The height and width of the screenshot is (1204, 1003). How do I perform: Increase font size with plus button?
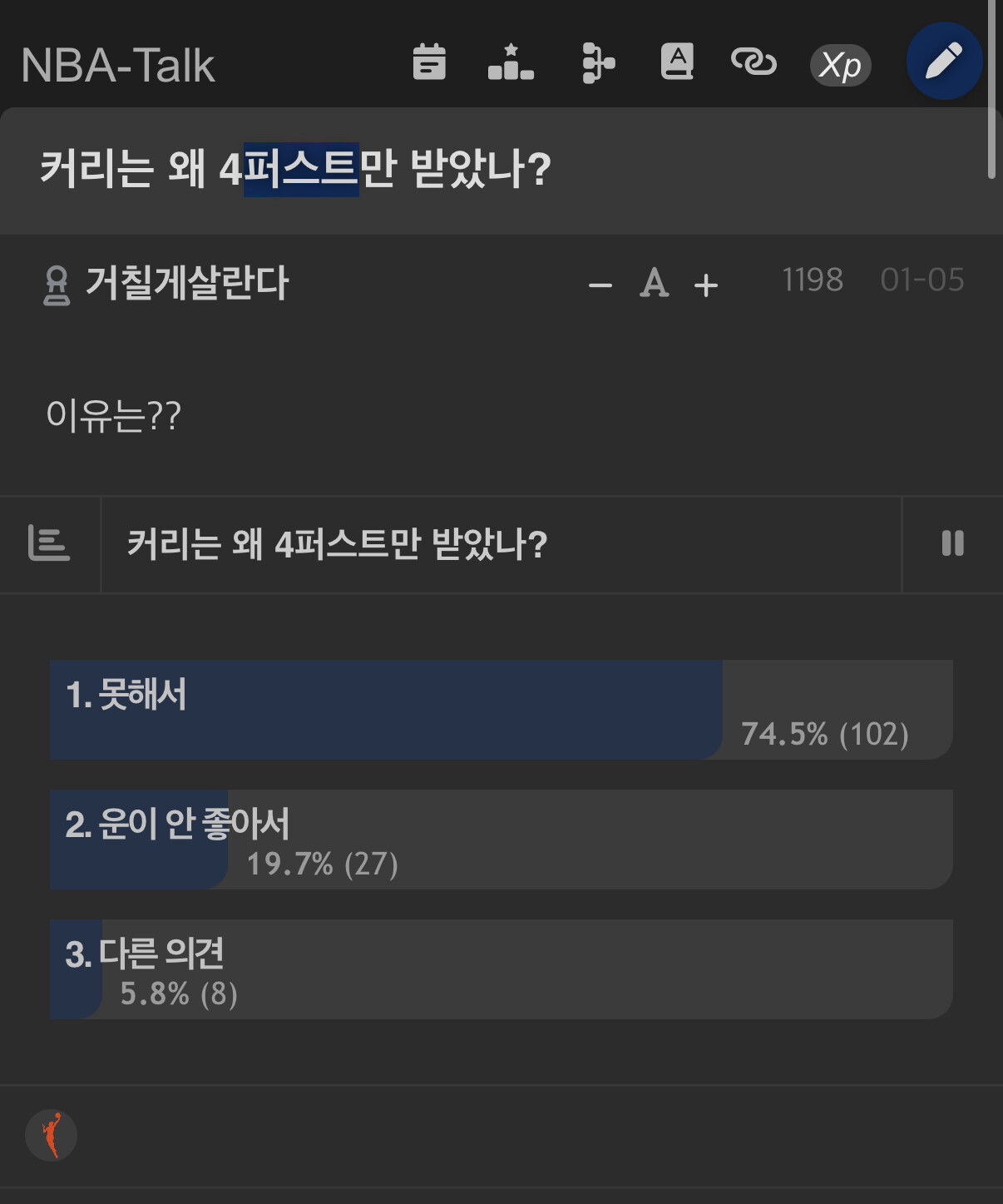click(706, 285)
